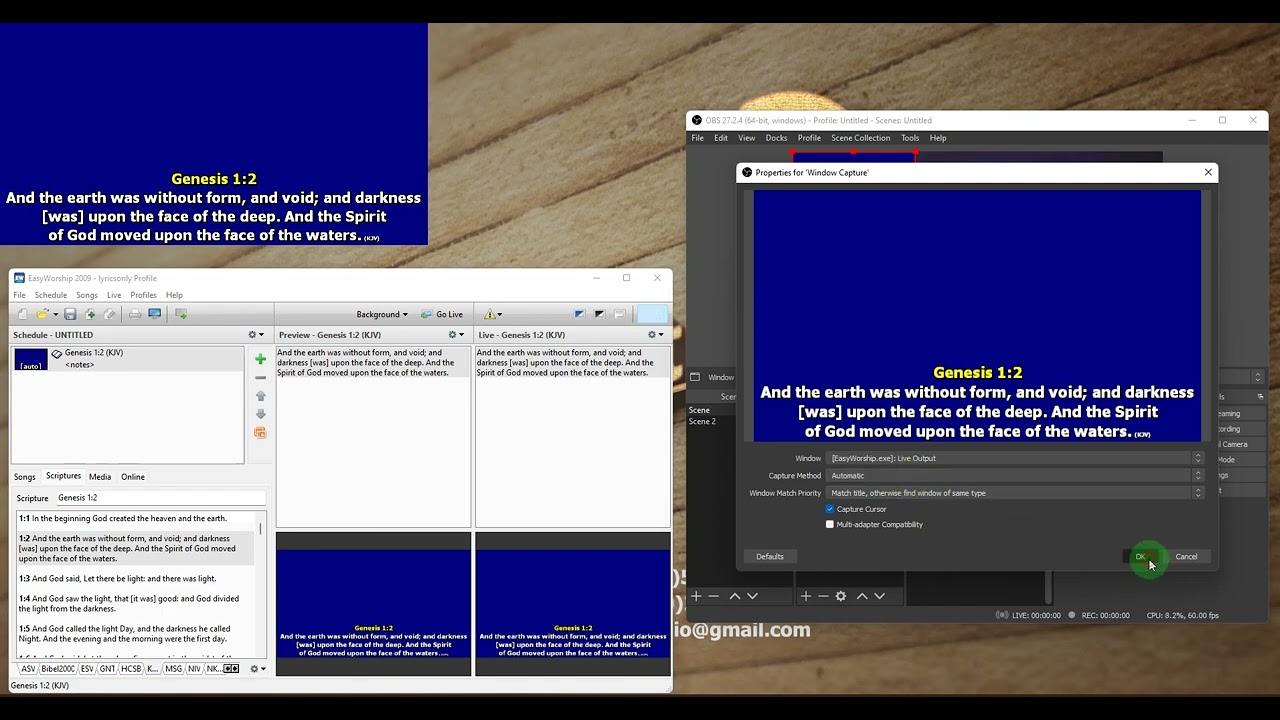Viewport: 1280px width, 720px height.
Task: Click the OK button in Properties dialog
Action: [x=1140, y=557]
